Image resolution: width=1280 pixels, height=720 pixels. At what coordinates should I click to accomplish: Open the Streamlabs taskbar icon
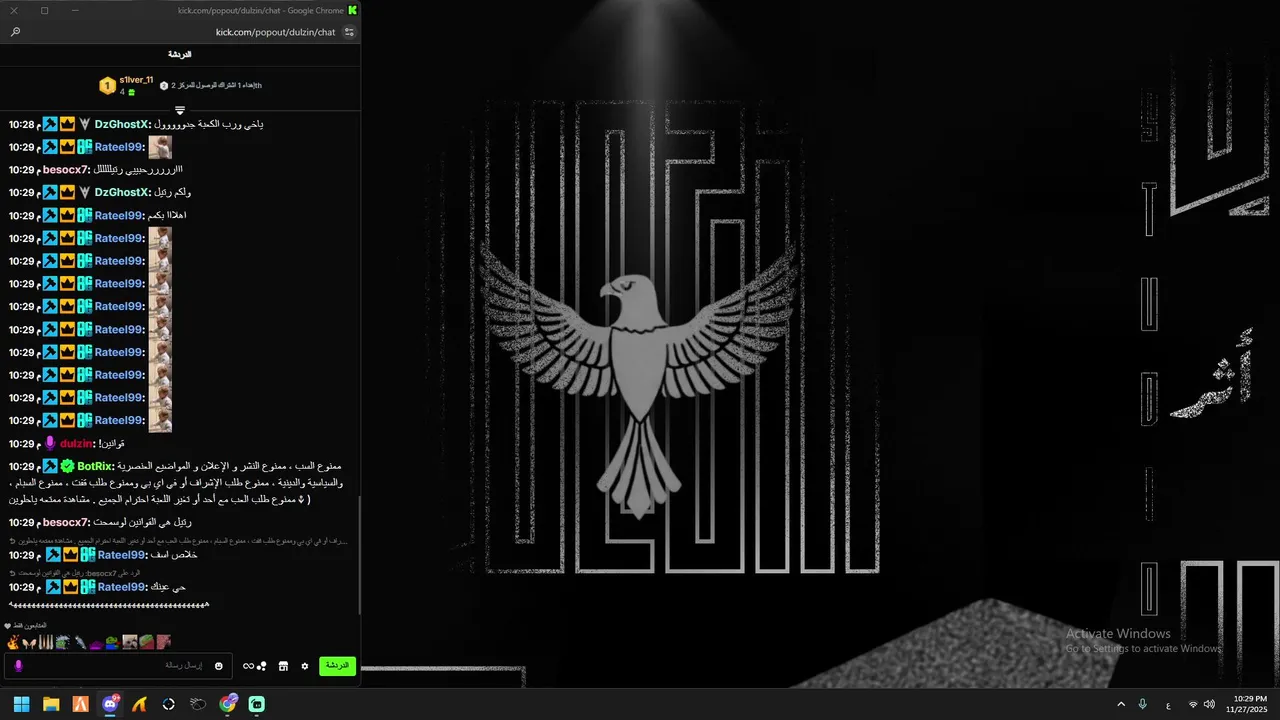(x=257, y=704)
